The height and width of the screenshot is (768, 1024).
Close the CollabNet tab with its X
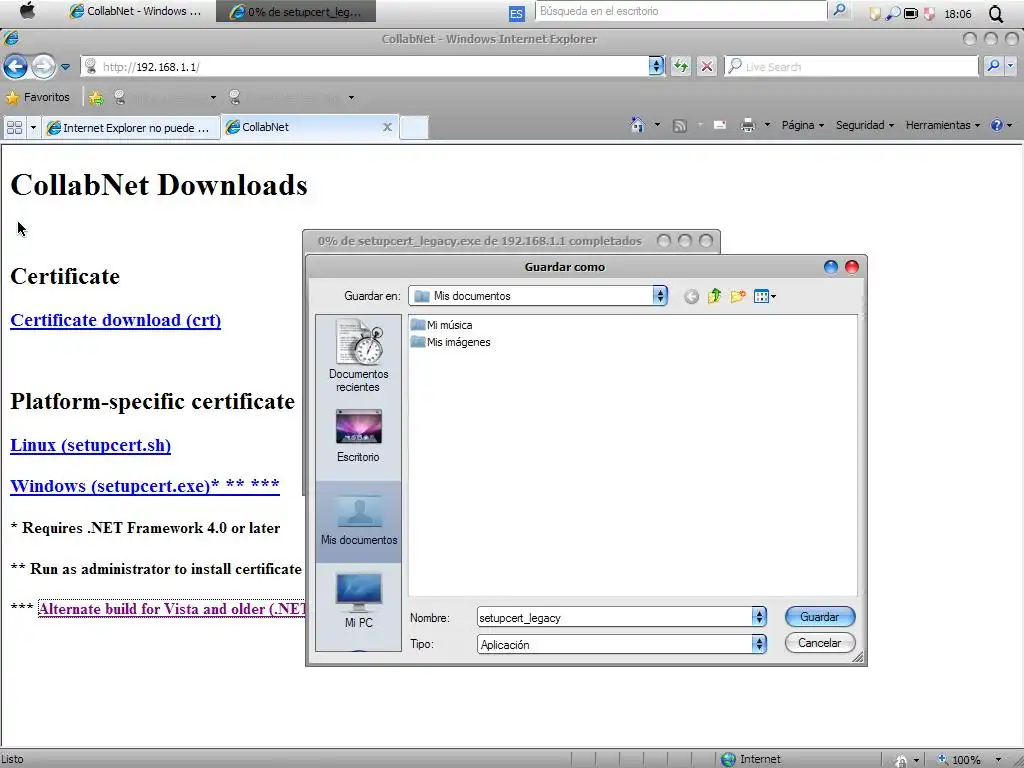[387, 127]
